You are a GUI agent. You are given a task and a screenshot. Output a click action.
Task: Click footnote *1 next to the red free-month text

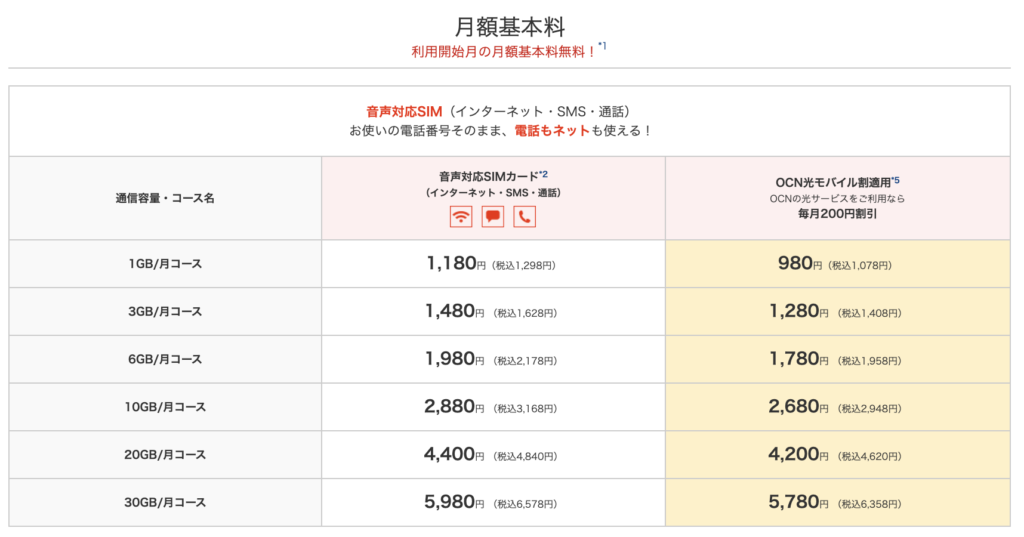[601, 46]
